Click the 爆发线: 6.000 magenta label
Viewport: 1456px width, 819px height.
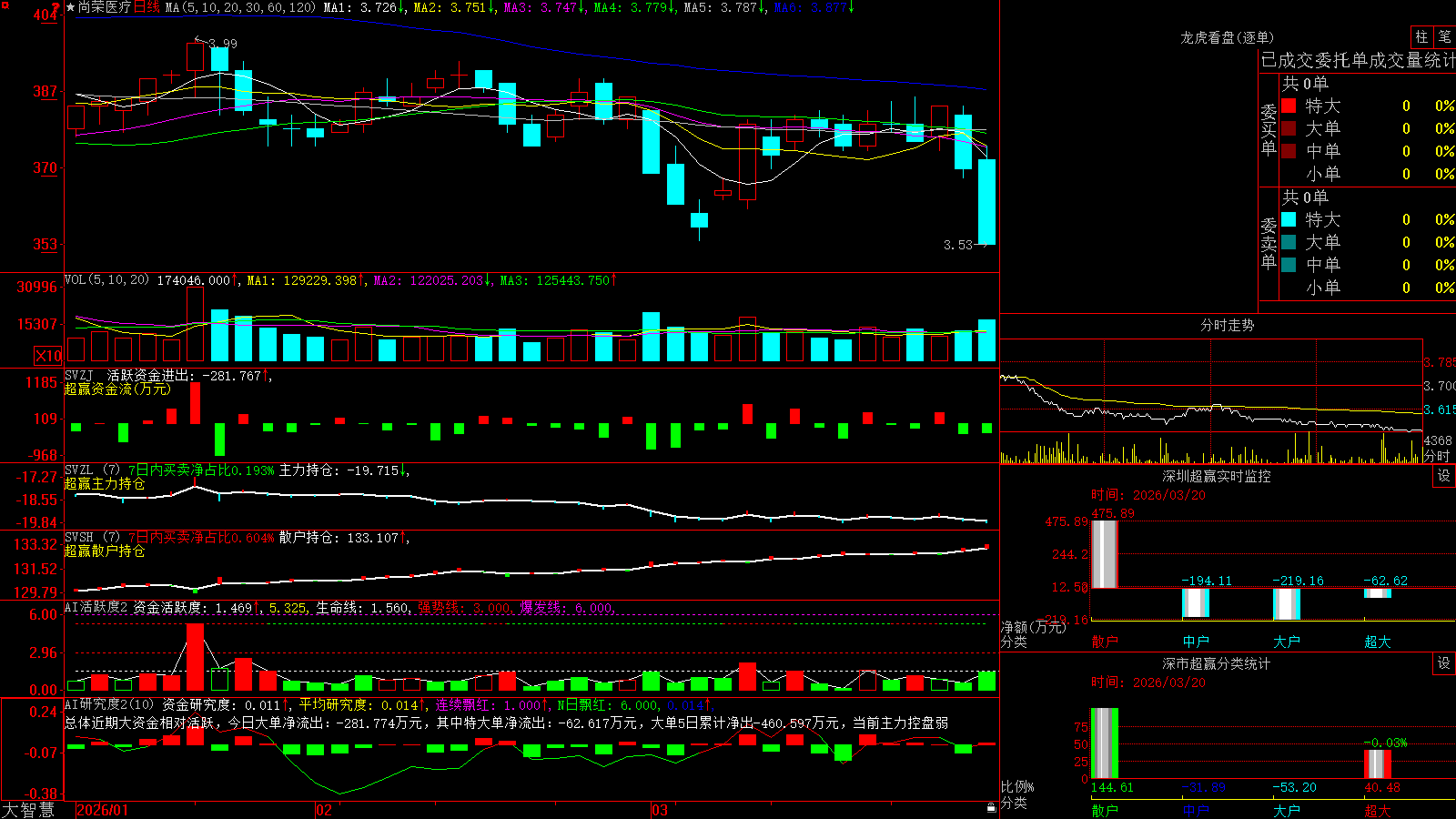(566, 607)
